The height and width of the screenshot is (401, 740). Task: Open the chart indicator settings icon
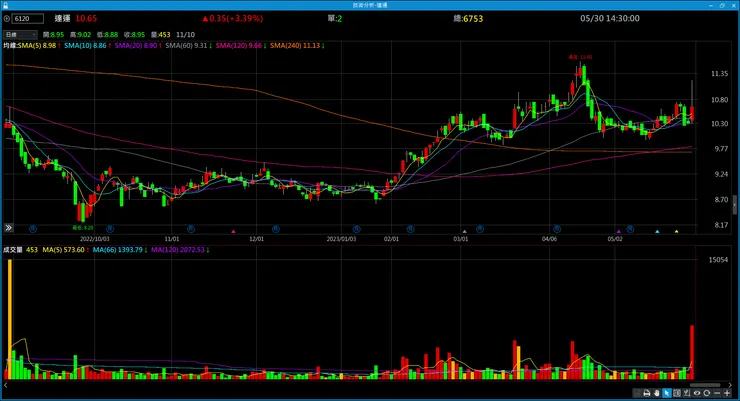[x=687, y=393]
